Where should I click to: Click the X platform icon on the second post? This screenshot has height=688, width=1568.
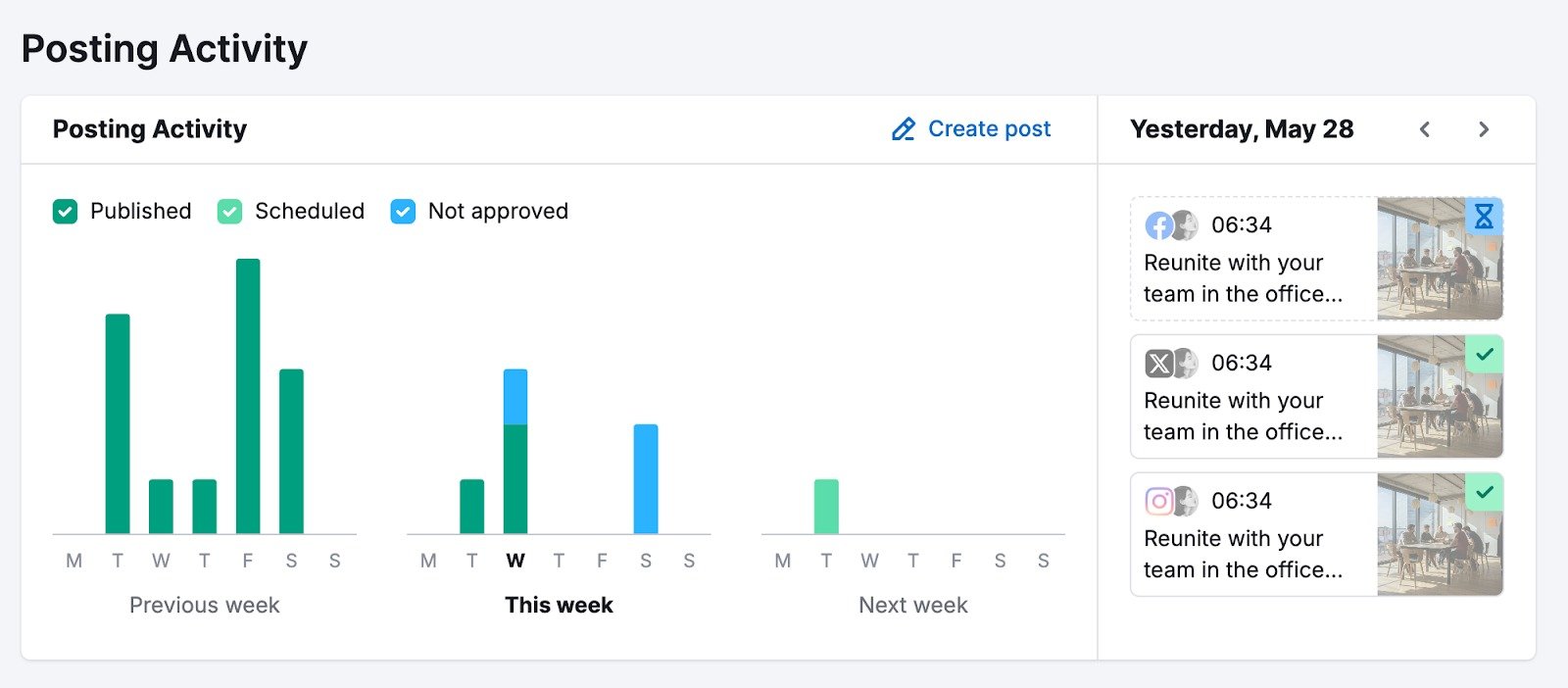1159,363
